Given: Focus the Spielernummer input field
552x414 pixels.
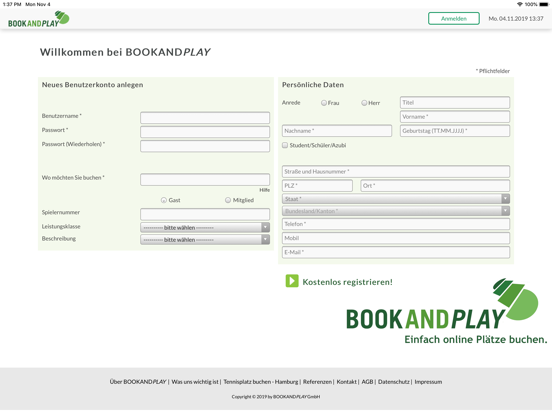Looking at the screenshot, I should [x=205, y=214].
